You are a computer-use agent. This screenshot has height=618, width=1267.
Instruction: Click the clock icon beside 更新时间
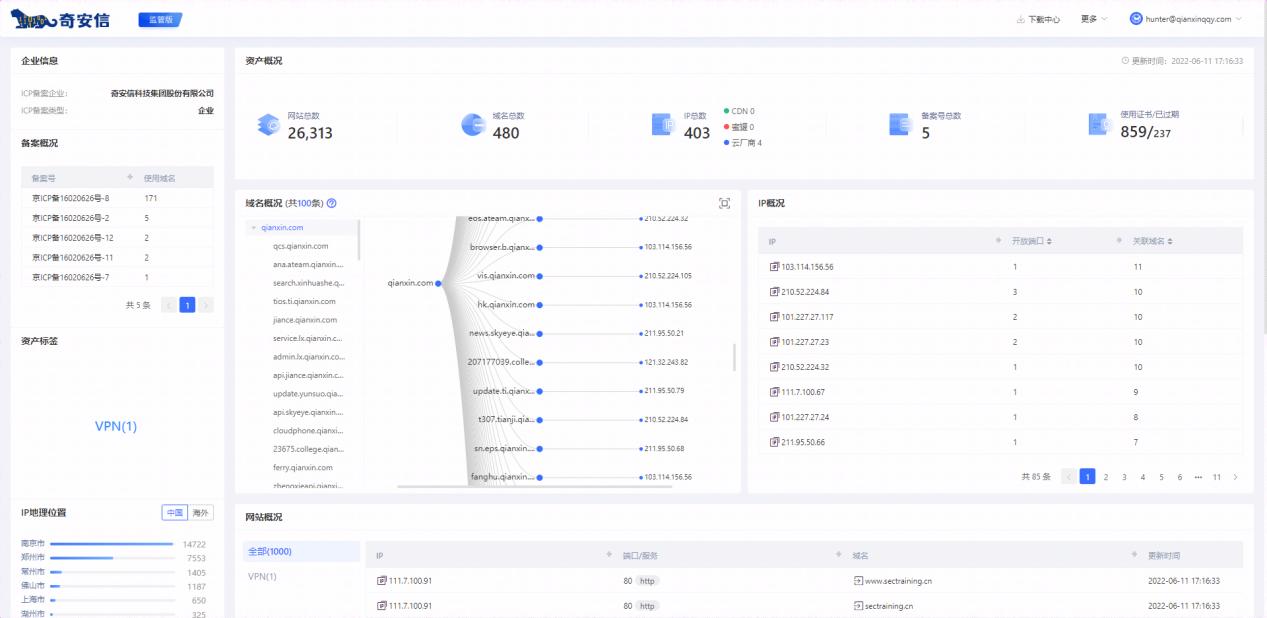click(x=1126, y=61)
